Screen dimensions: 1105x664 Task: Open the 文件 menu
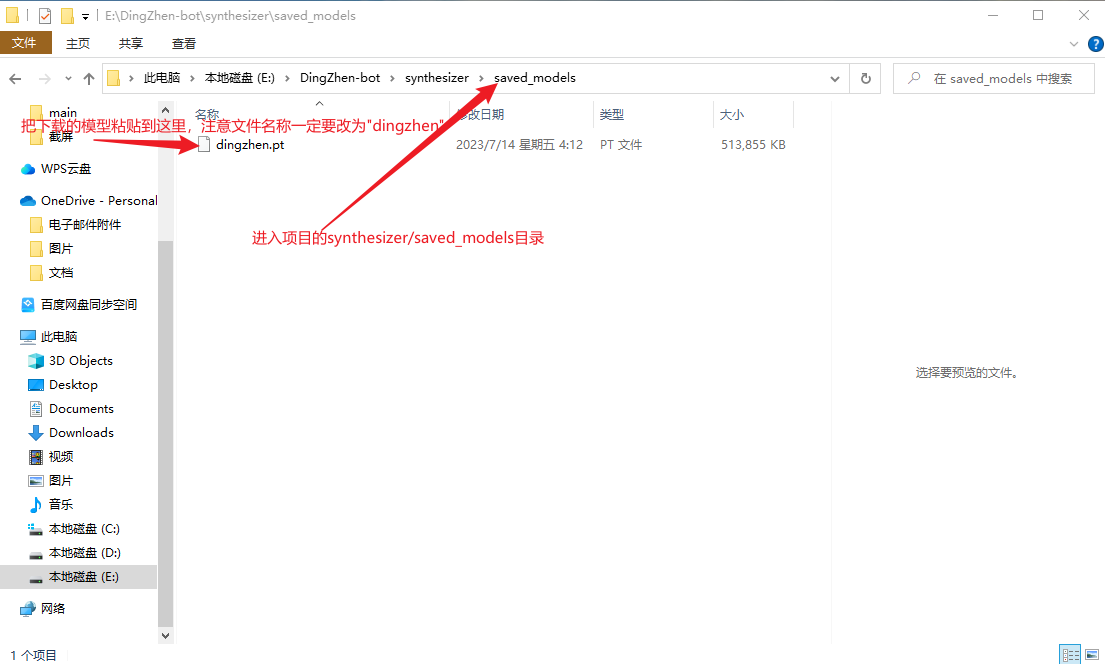(26, 43)
